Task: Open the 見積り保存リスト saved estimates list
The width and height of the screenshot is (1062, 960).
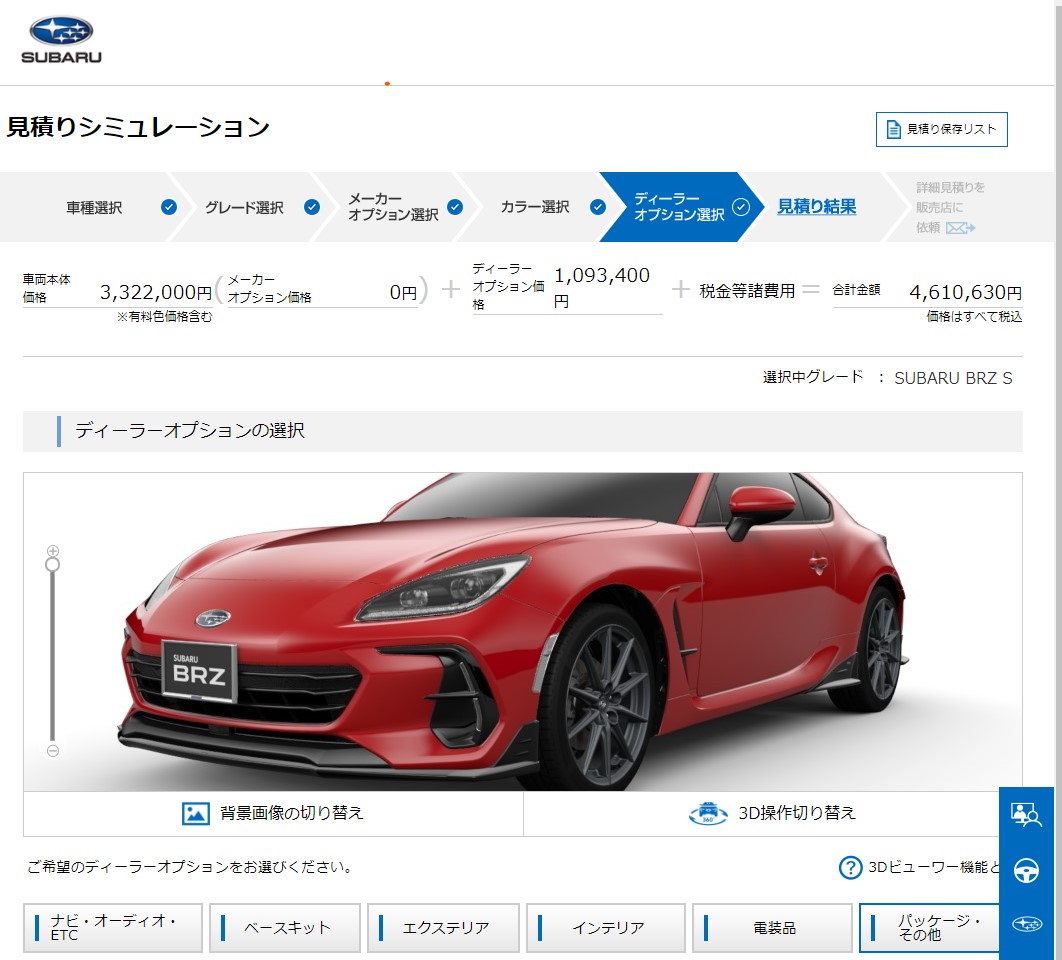Action: coord(941,129)
